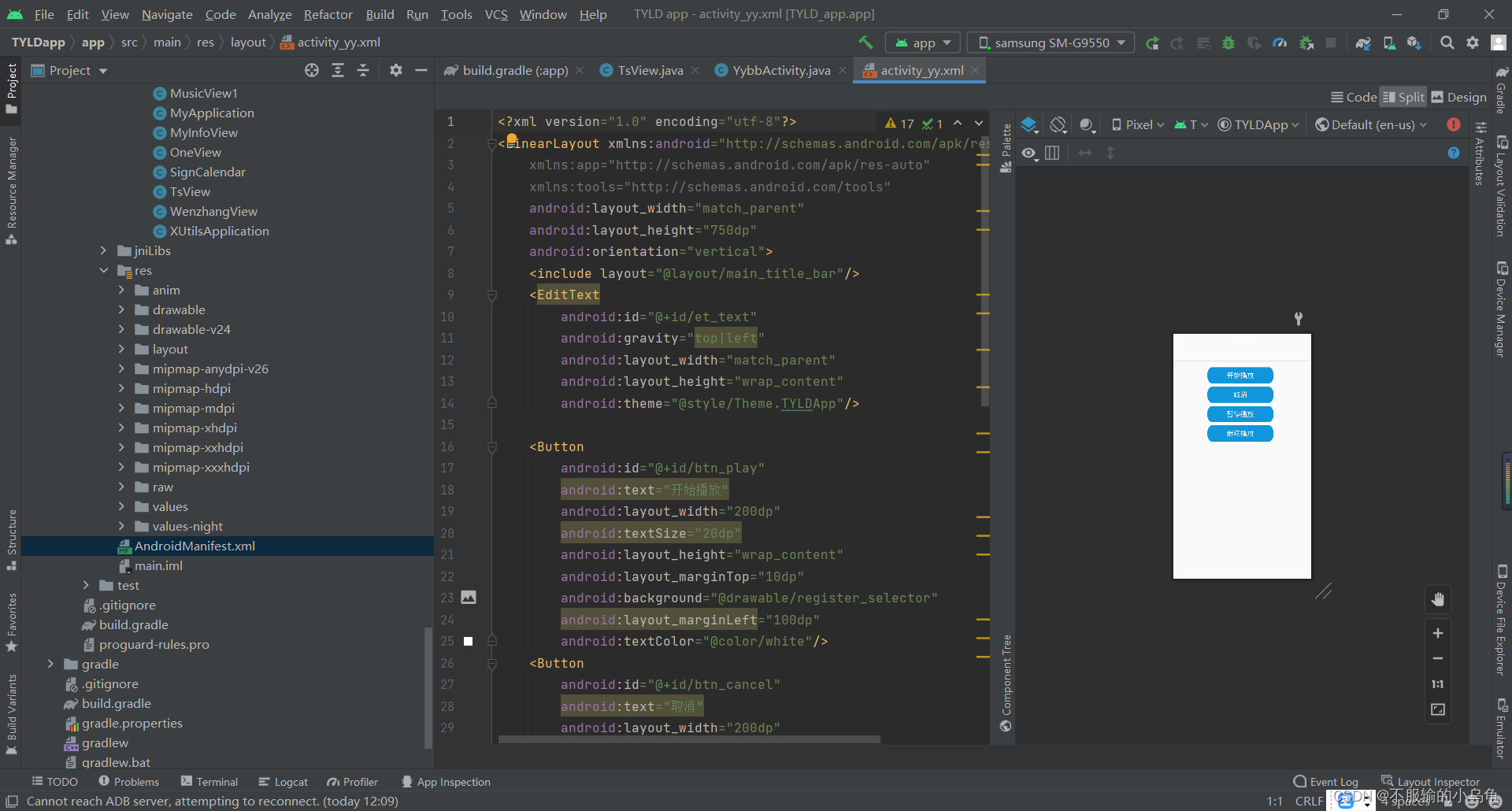Set preview zoom to 1:1
The height and width of the screenshot is (811, 1512).
(x=1438, y=684)
